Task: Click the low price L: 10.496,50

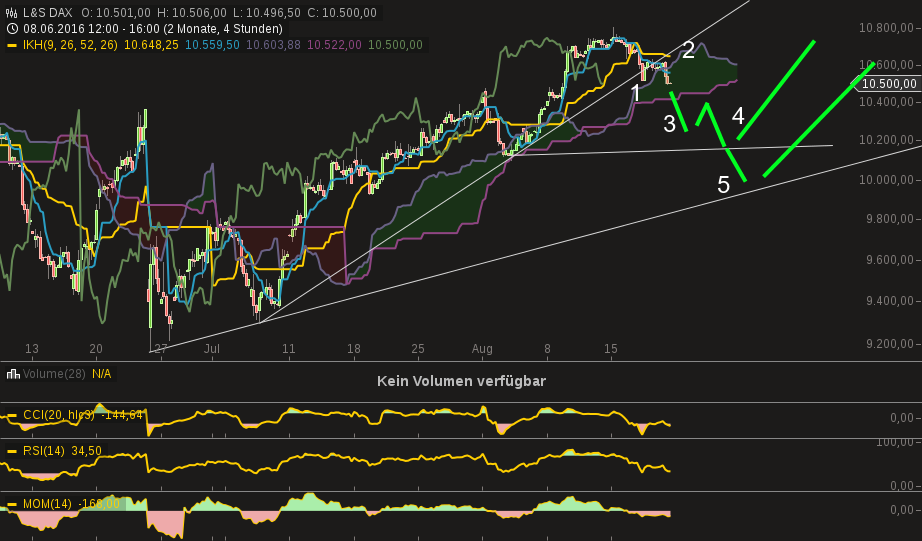Action: pos(266,12)
